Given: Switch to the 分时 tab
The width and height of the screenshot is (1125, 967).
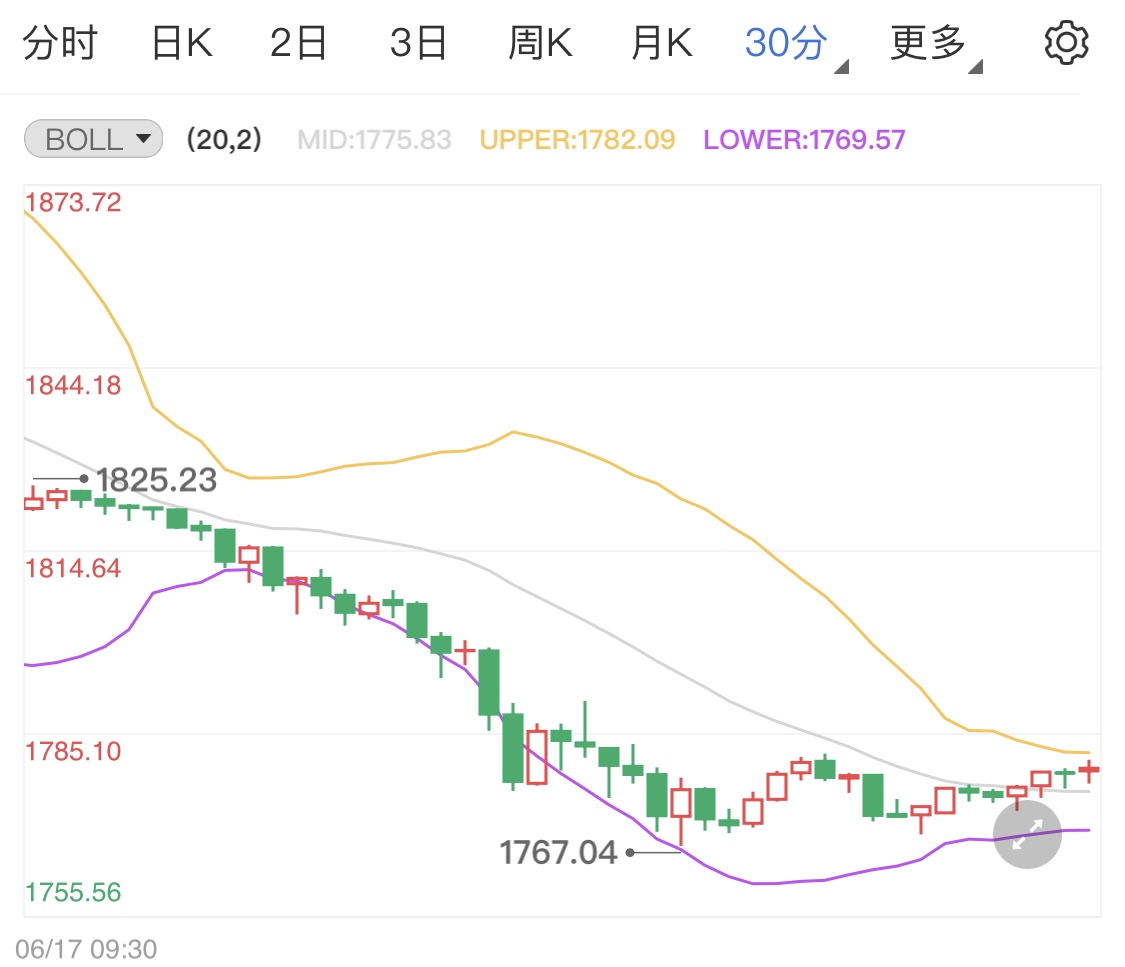Looking at the screenshot, I should 60,43.
